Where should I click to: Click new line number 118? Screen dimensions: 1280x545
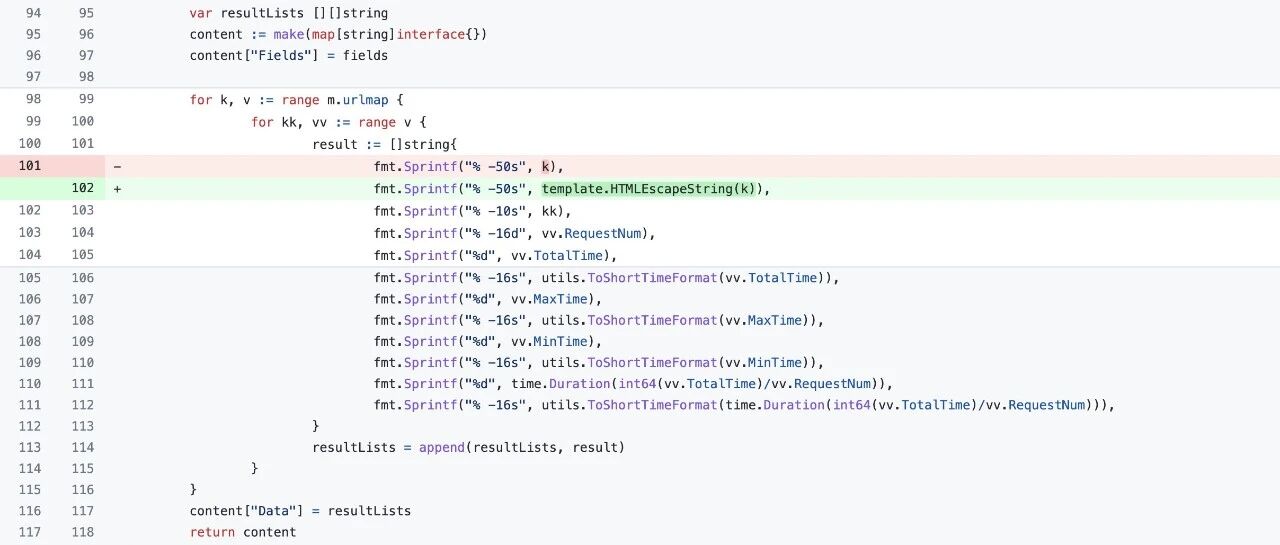click(82, 532)
